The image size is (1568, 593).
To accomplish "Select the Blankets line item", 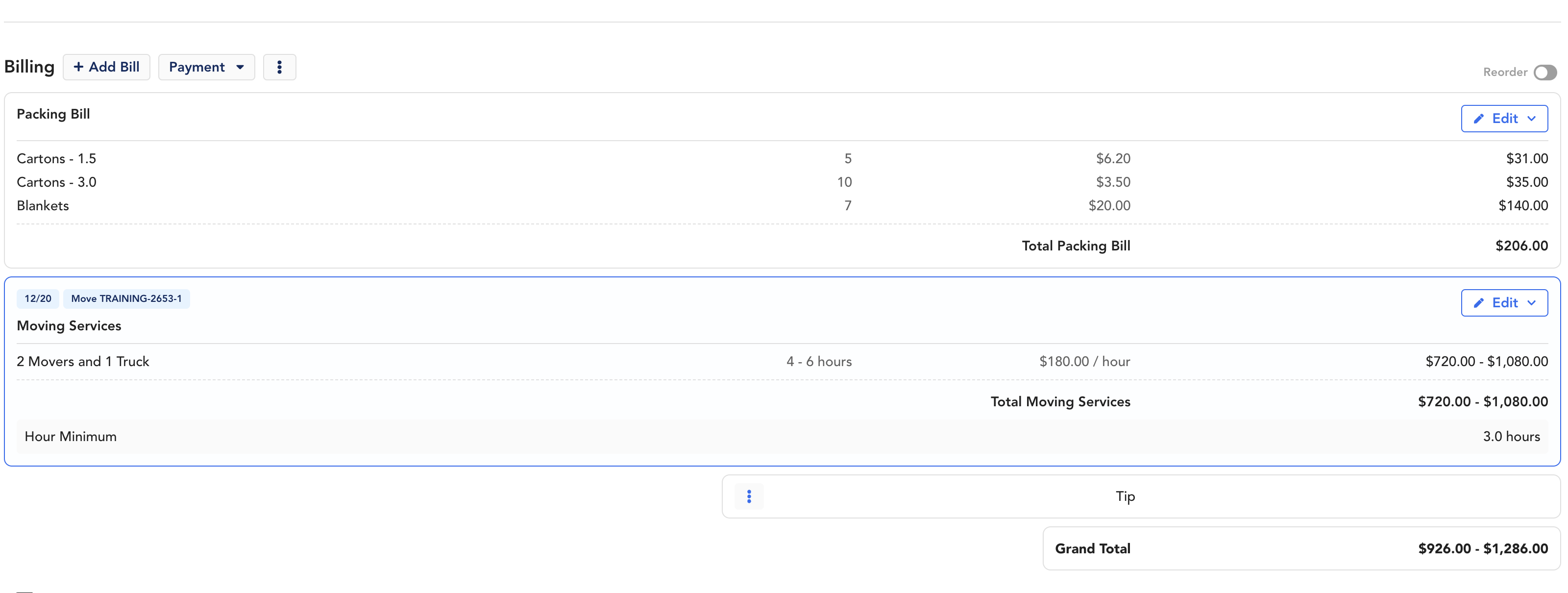I will (x=43, y=206).
